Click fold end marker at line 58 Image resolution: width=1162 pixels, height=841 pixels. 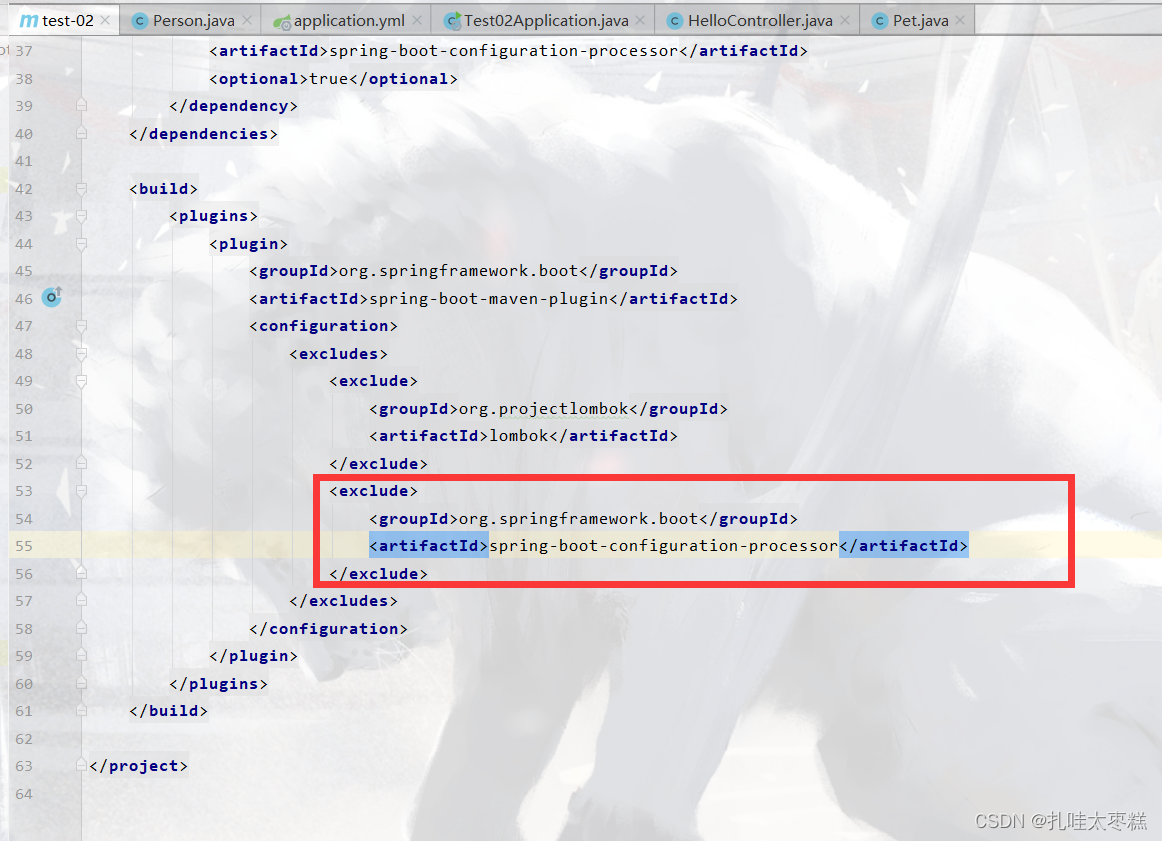(x=82, y=628)
